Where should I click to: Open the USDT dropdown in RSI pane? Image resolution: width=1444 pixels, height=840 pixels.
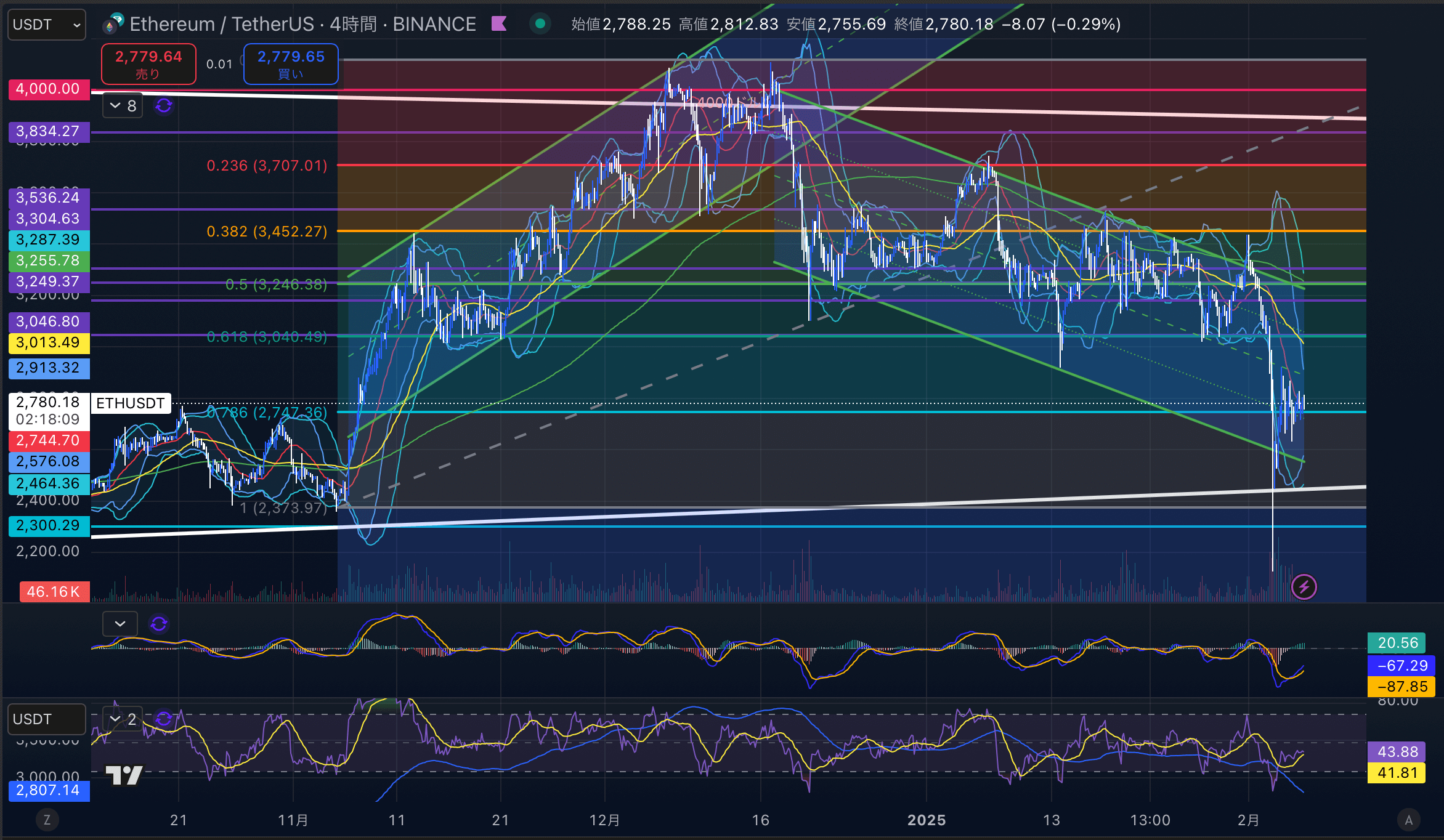[x=46, y=719]
